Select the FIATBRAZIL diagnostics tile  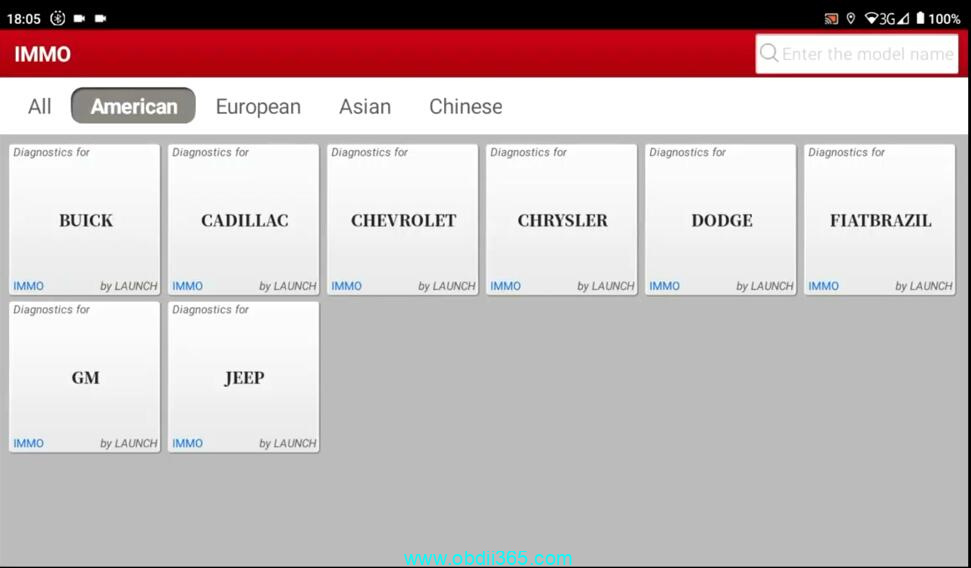pyautogui.click(x=880, y=220)
